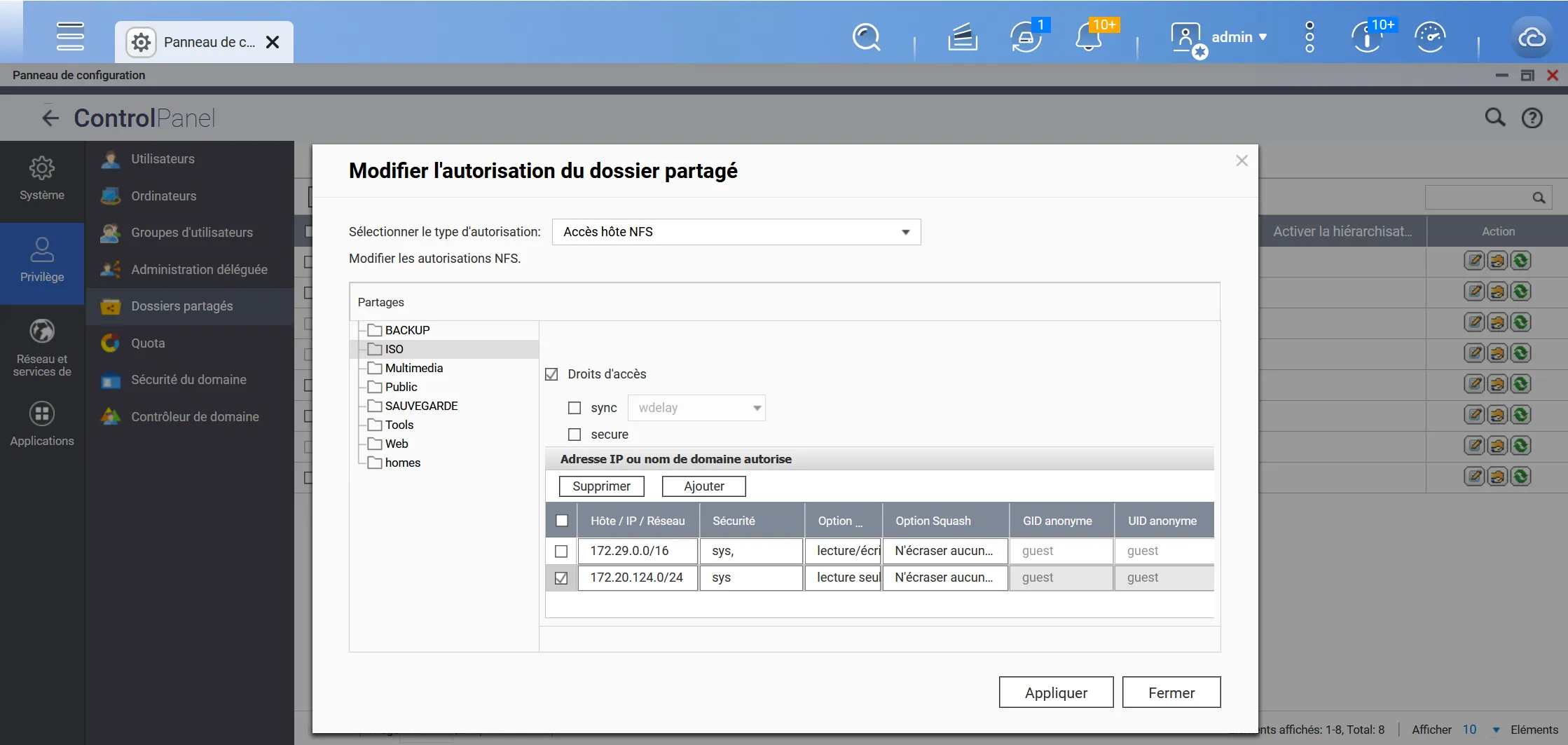
Task: Enable the sync checkbox
Action: tap(575, 408)
